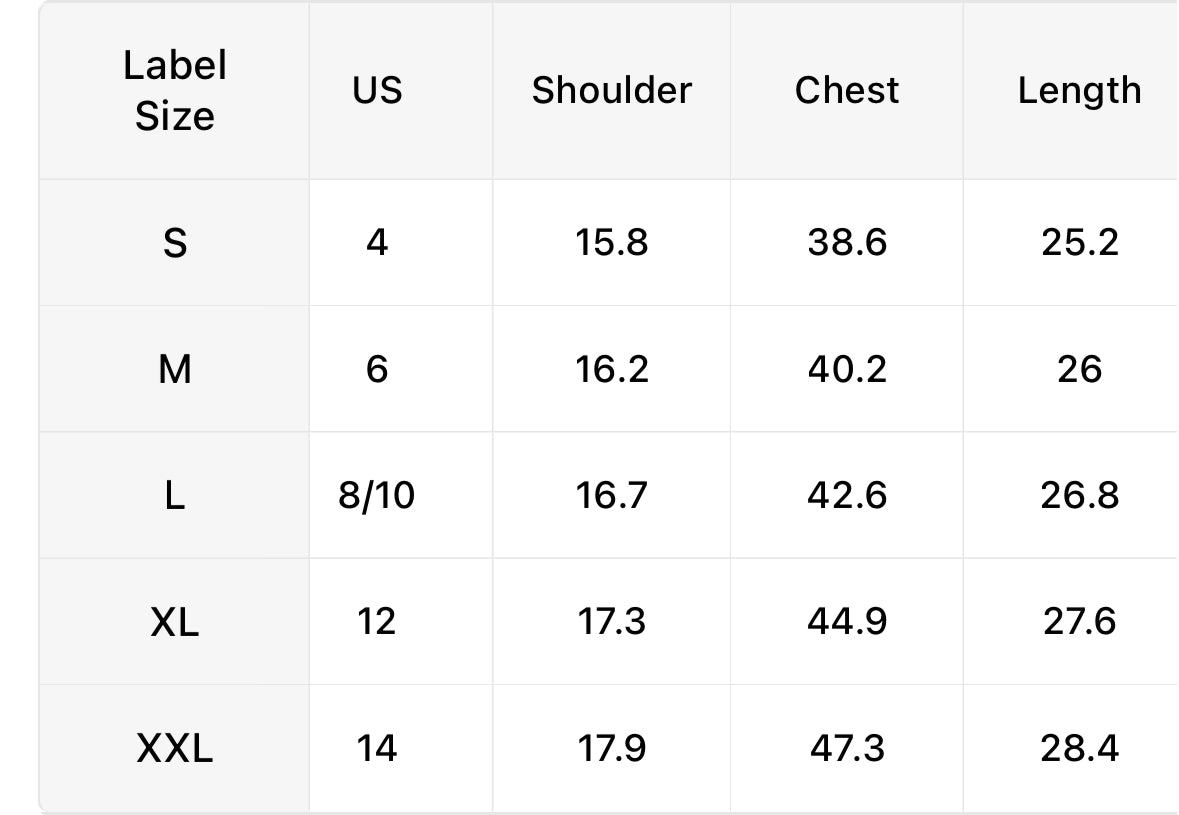Select the L label size cell
1179x815 pixels.
tap(175, 496)
